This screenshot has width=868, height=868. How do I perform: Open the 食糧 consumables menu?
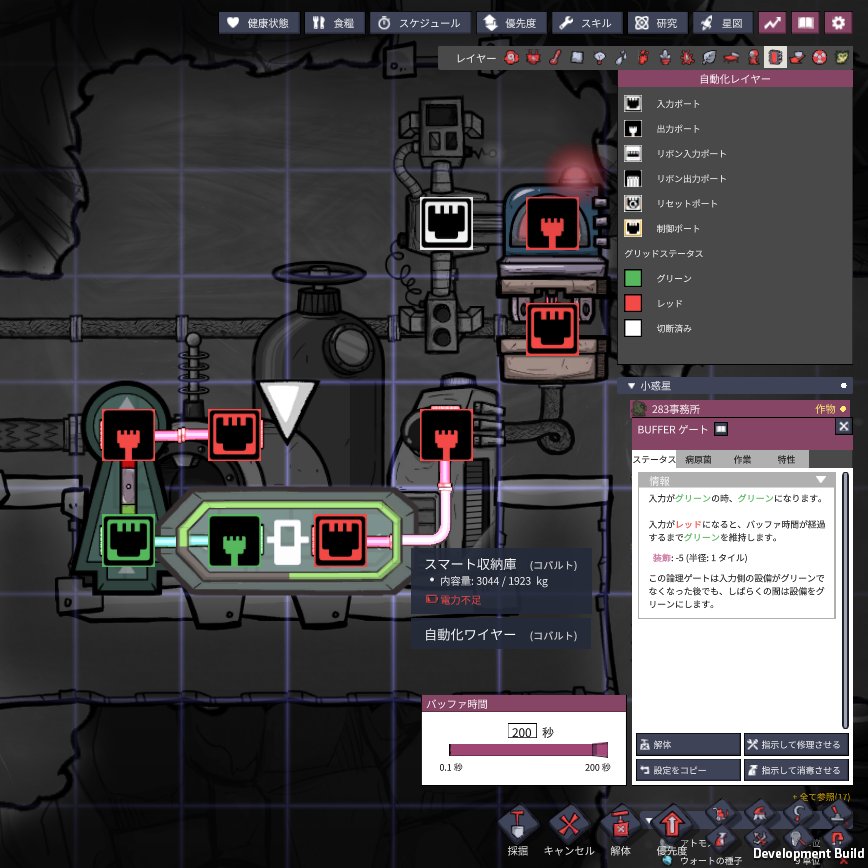334,23
